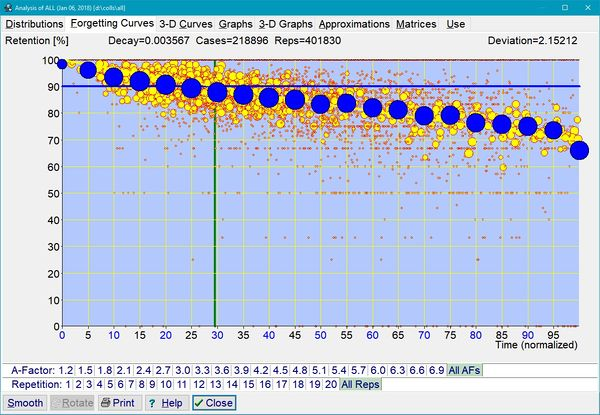Pick Repetition 18
Viewport: 600px width, 415px height.
298,384
